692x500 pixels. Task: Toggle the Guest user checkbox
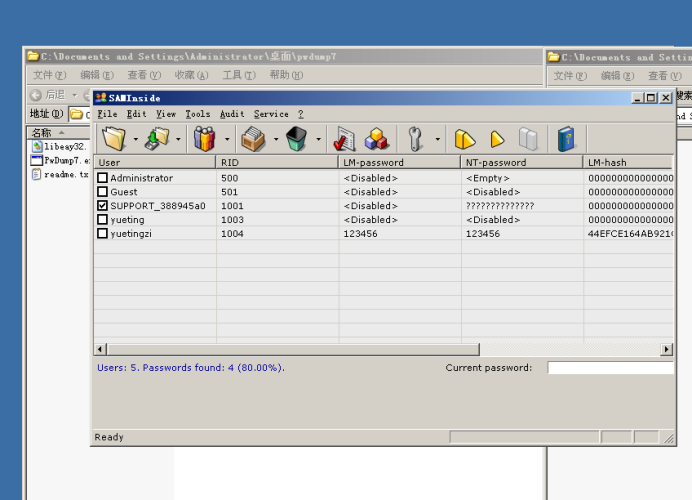click(x=102, y=192)
